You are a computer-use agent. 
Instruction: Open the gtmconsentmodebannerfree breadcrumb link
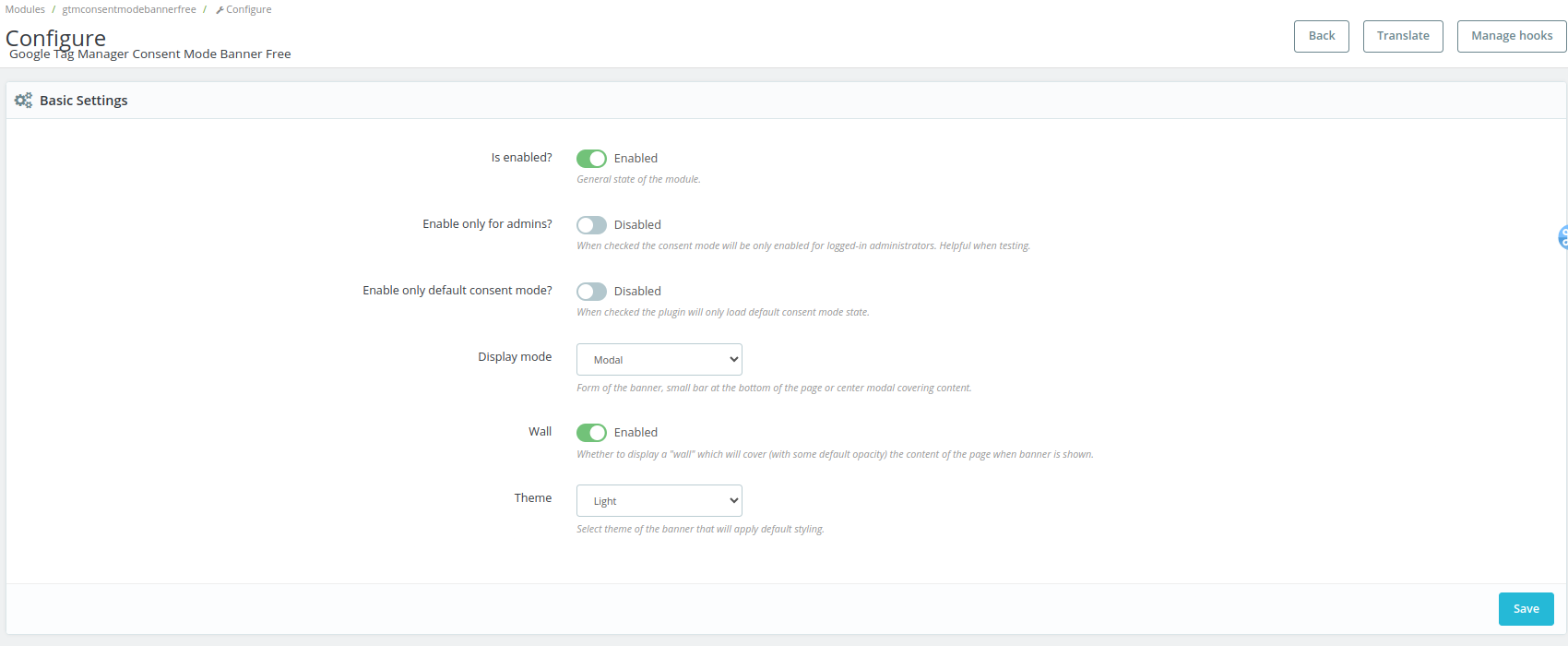[x=129, y=9]
